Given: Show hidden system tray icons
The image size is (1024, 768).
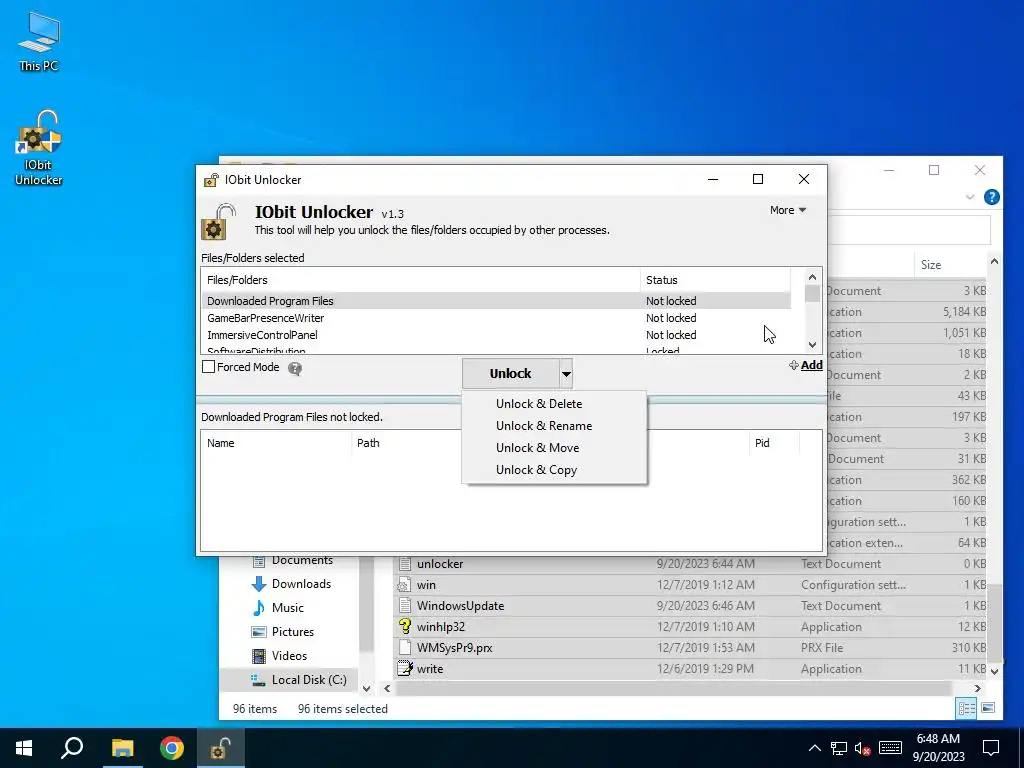Looking at the screenshot, I should [815, 748].
